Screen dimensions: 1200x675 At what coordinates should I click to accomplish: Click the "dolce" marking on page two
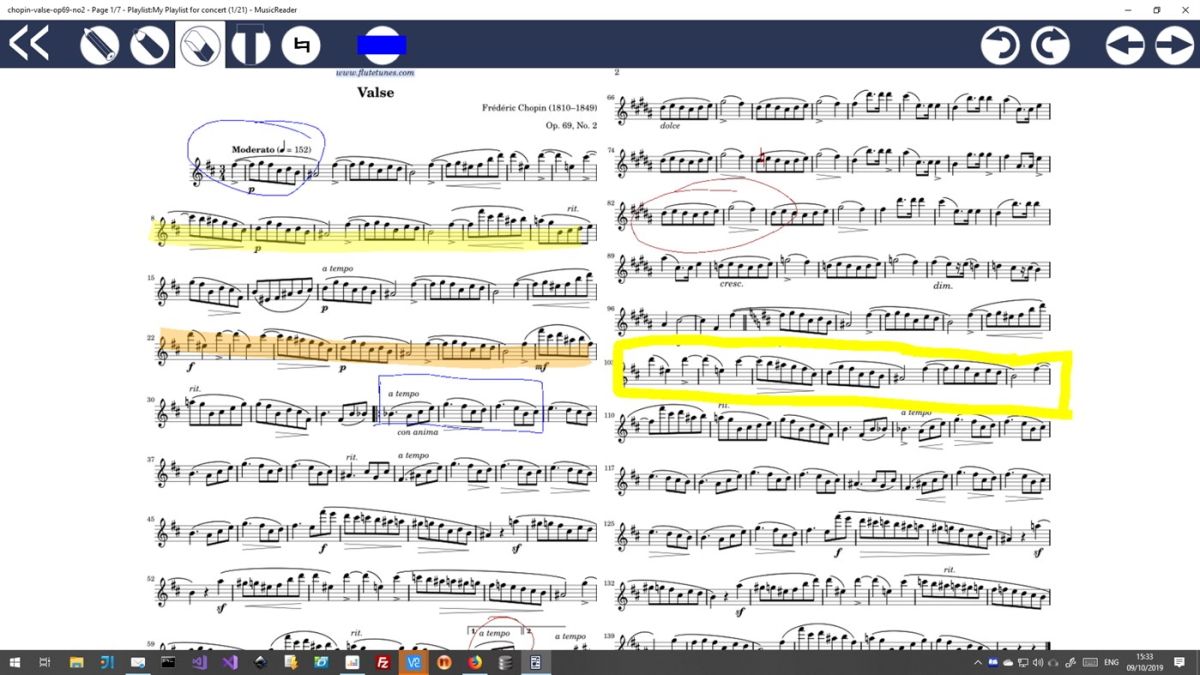coord(670,126)
